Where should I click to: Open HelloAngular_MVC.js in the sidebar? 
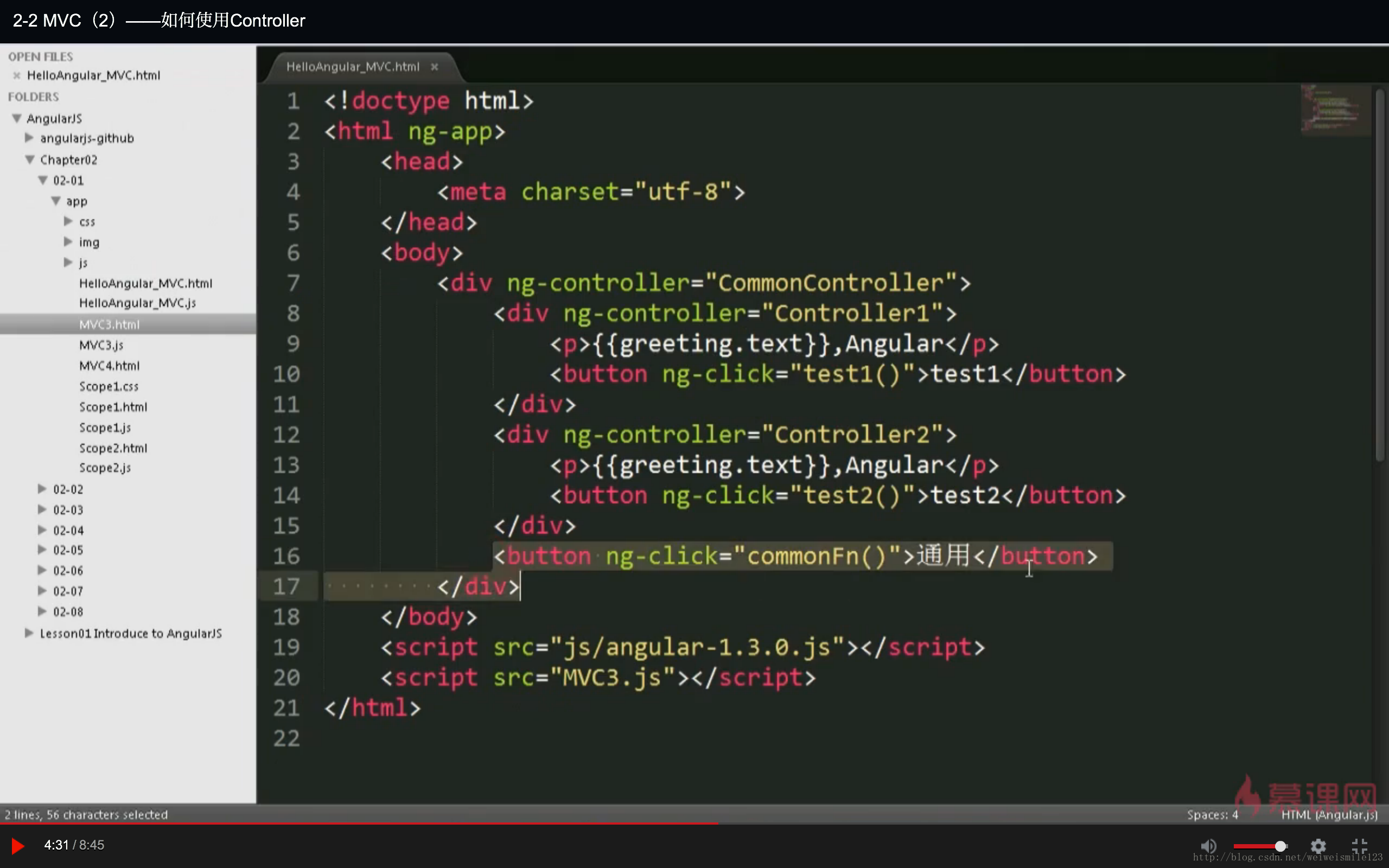138,303
